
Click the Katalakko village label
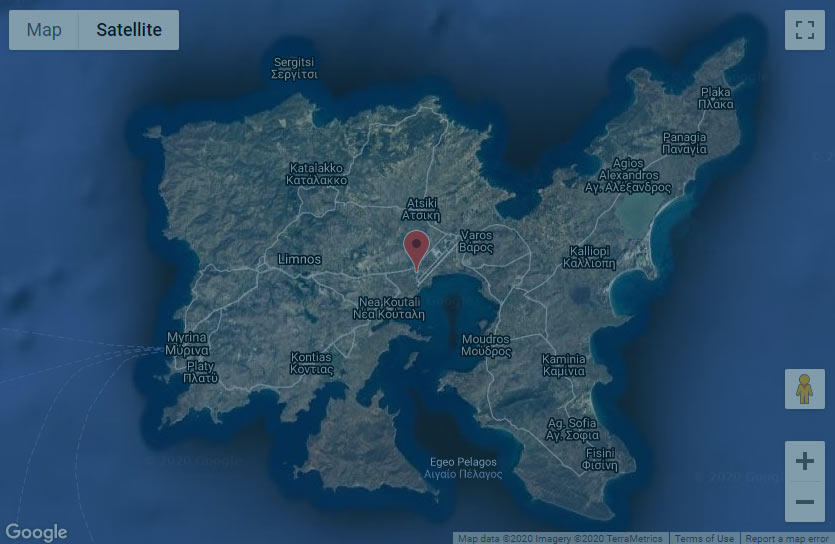click(316, 174)
